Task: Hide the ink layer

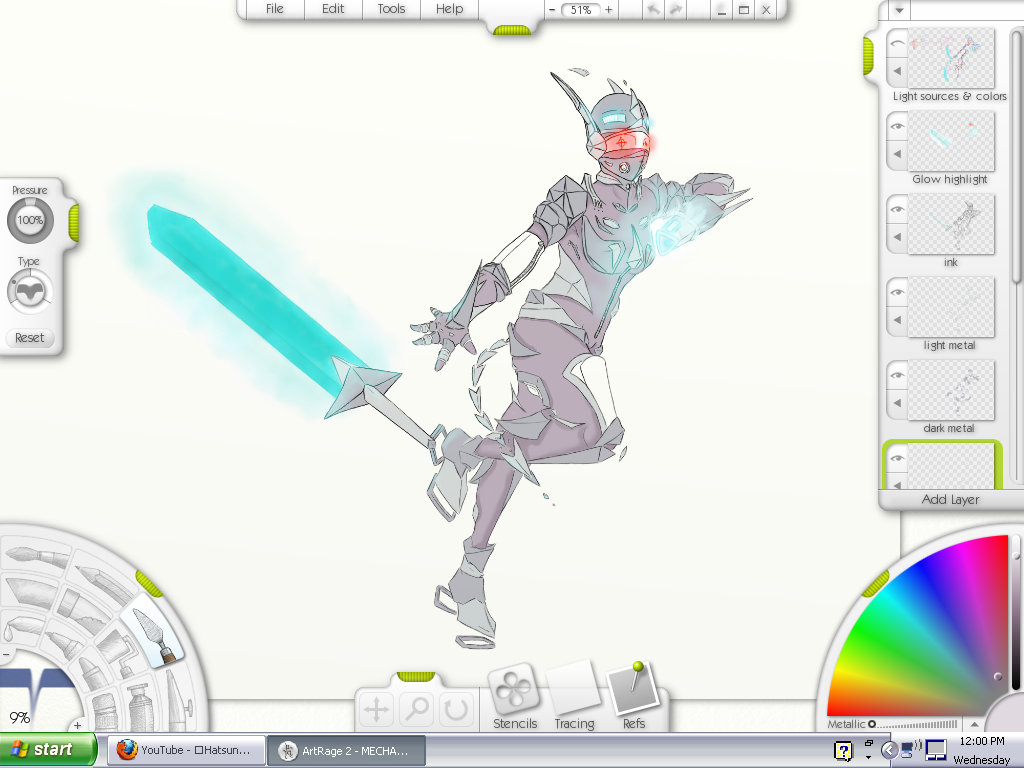Action: coord(897,209)
